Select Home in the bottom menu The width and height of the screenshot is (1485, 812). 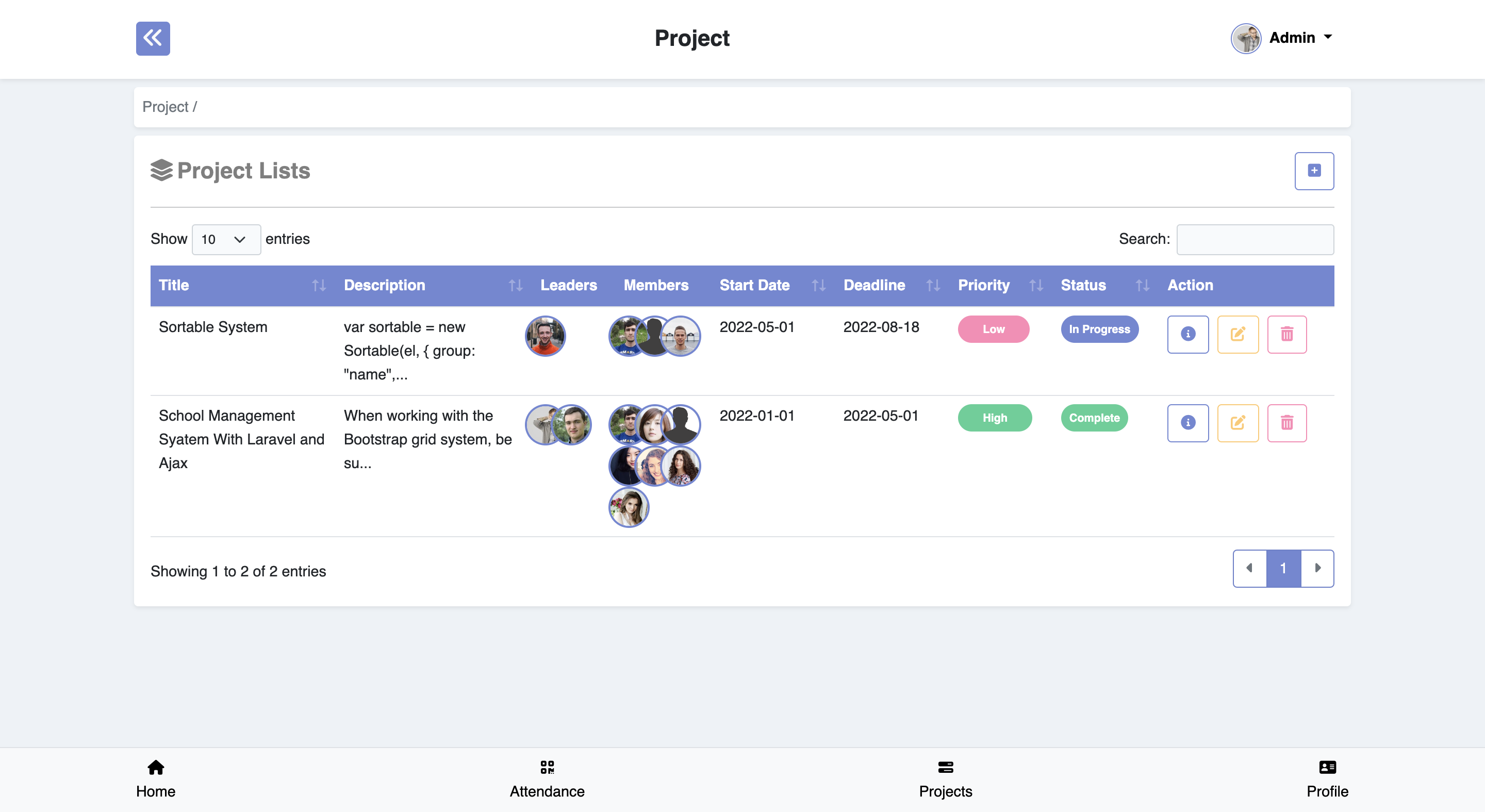155,778
